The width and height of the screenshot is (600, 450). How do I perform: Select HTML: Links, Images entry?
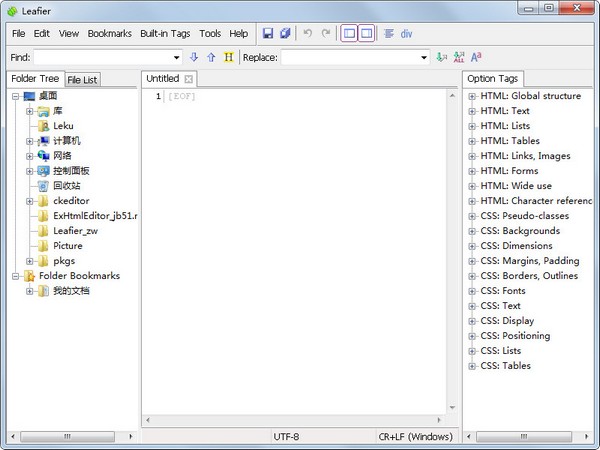[x=525, y=156]
